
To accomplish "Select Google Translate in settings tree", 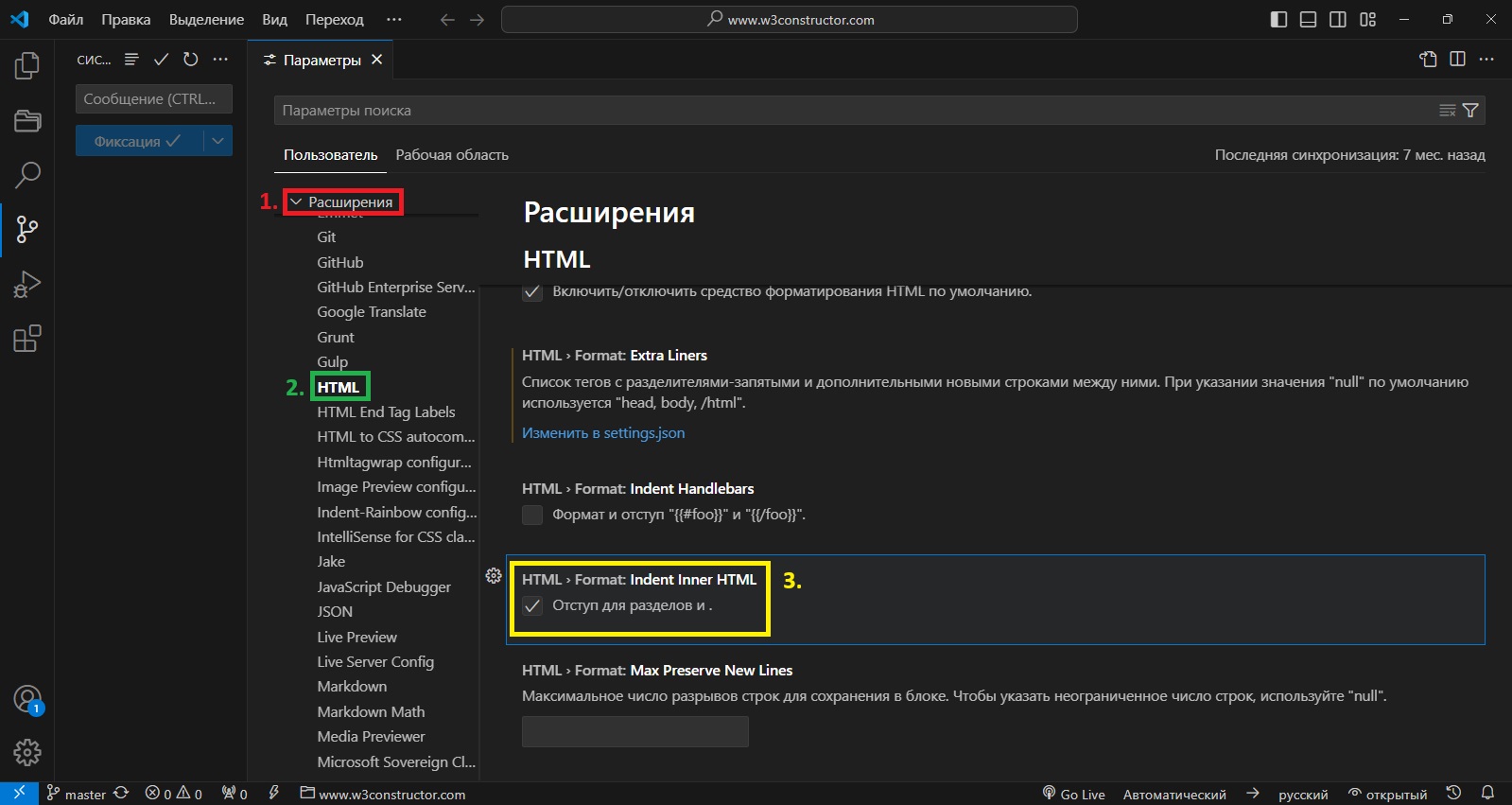I will pos(372,312).
